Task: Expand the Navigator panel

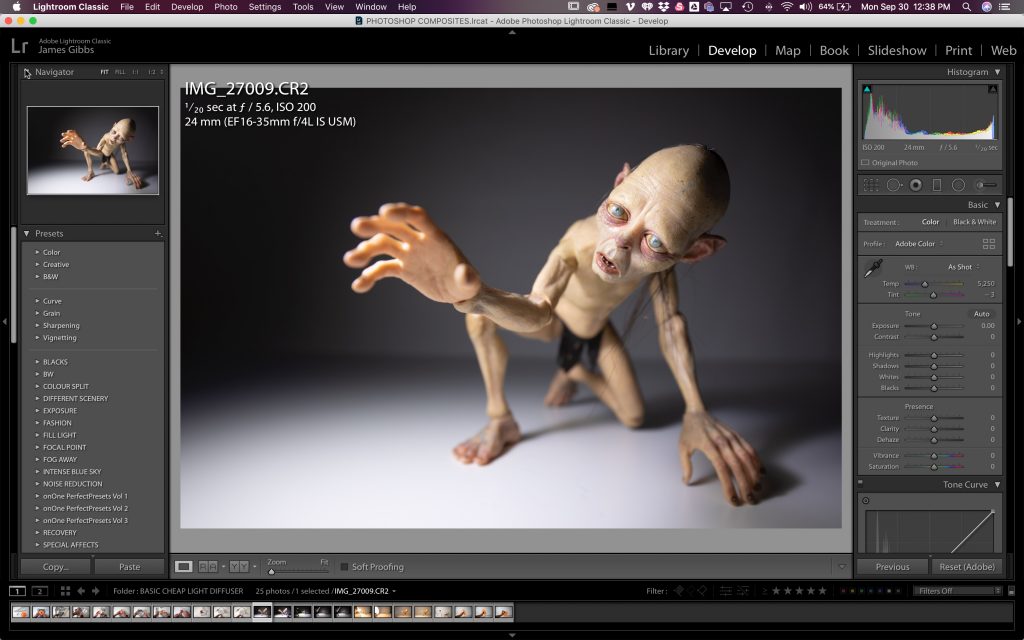Action: click(27, 72)
